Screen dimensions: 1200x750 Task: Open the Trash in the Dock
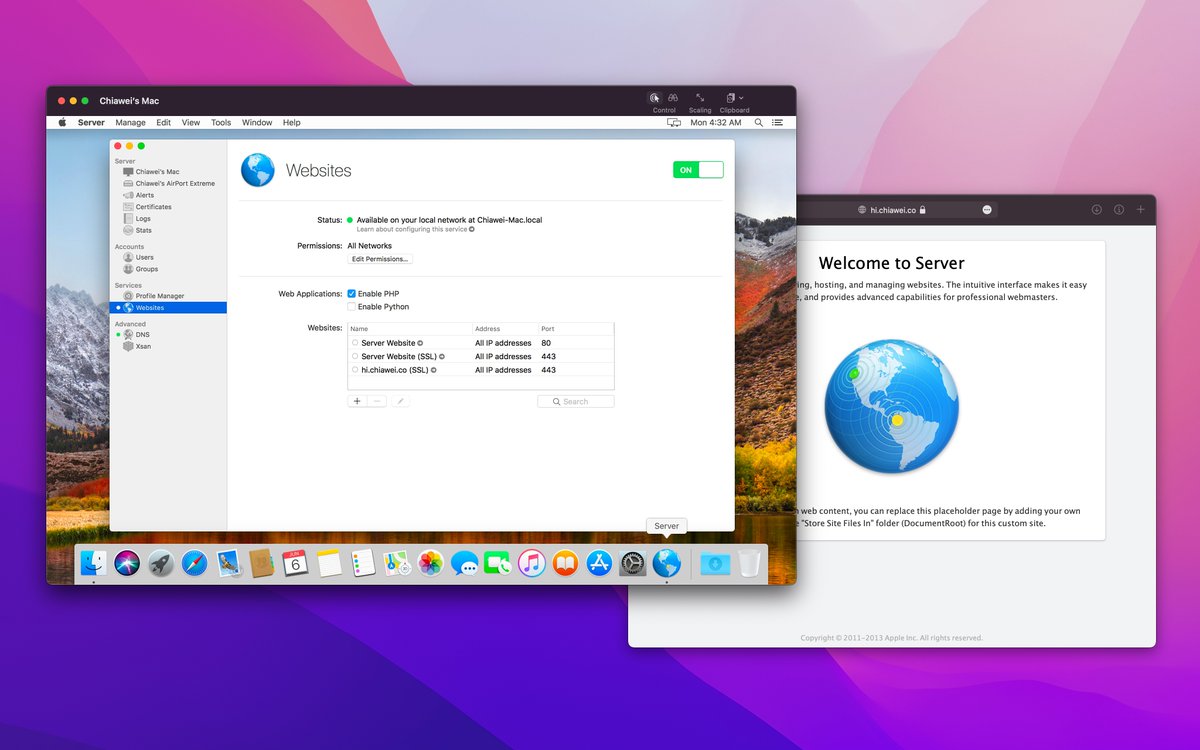[749, 563]
